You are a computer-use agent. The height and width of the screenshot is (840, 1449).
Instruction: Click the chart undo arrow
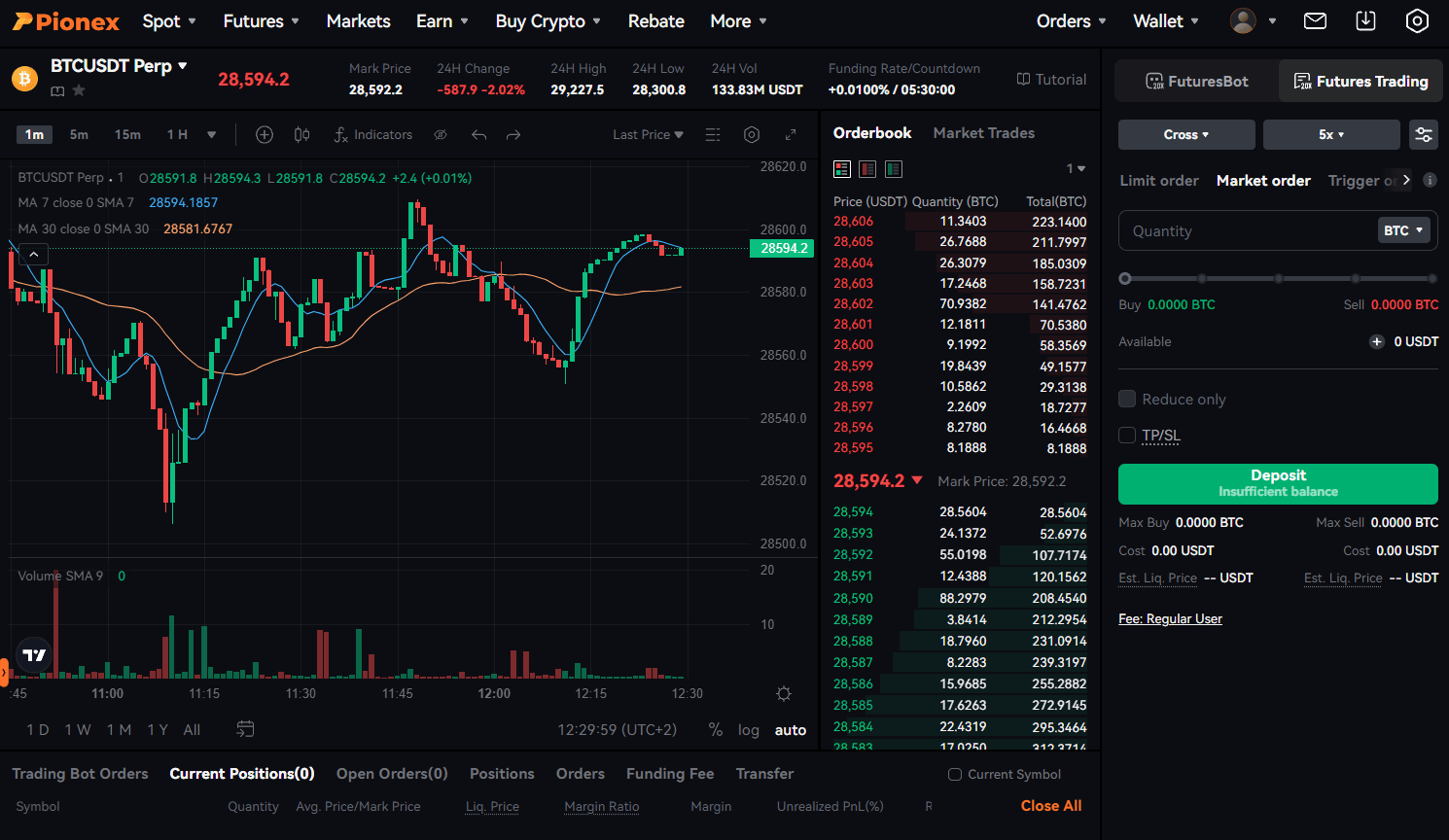478,135
